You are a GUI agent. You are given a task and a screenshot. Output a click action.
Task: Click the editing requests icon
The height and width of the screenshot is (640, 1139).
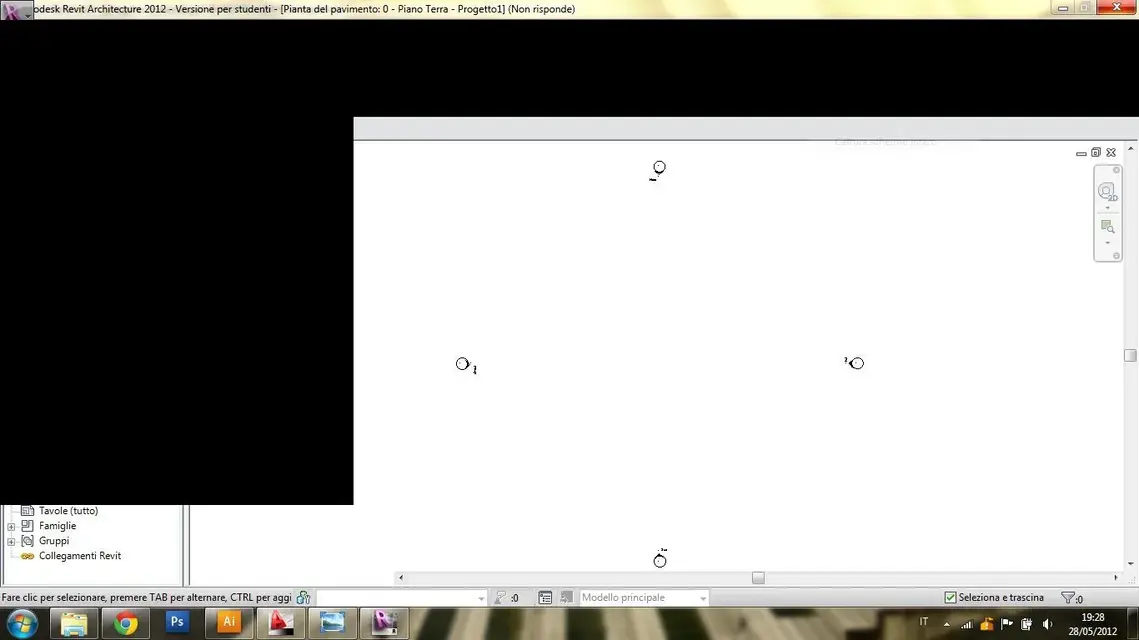tap(500, 598)
